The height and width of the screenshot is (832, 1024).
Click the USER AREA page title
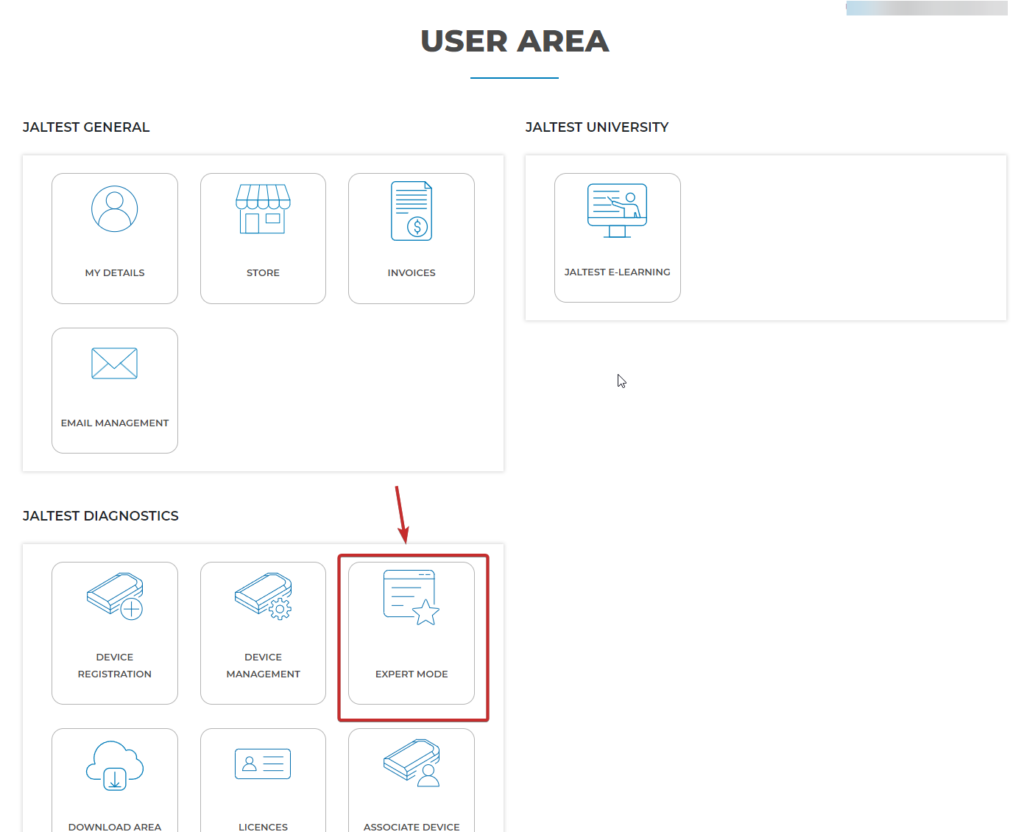pos(515,41)
